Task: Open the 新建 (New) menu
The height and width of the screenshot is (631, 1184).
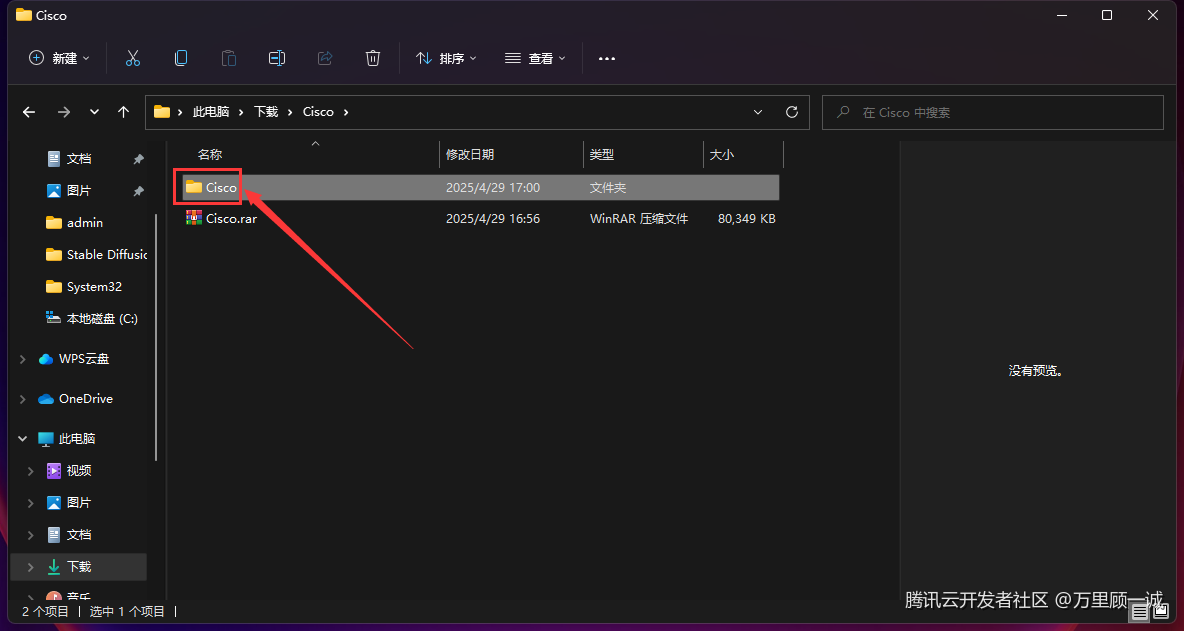Action: point(60,58)
